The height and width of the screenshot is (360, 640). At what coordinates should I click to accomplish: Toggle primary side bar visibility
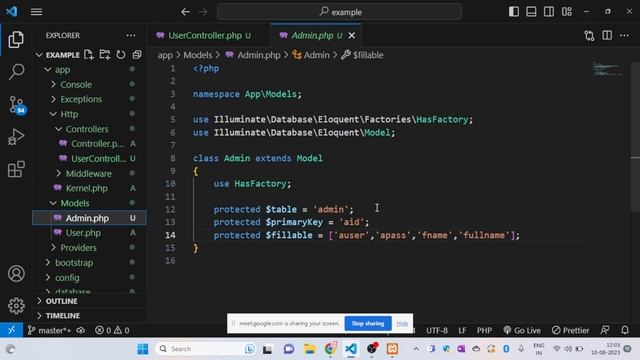(513, 12)
